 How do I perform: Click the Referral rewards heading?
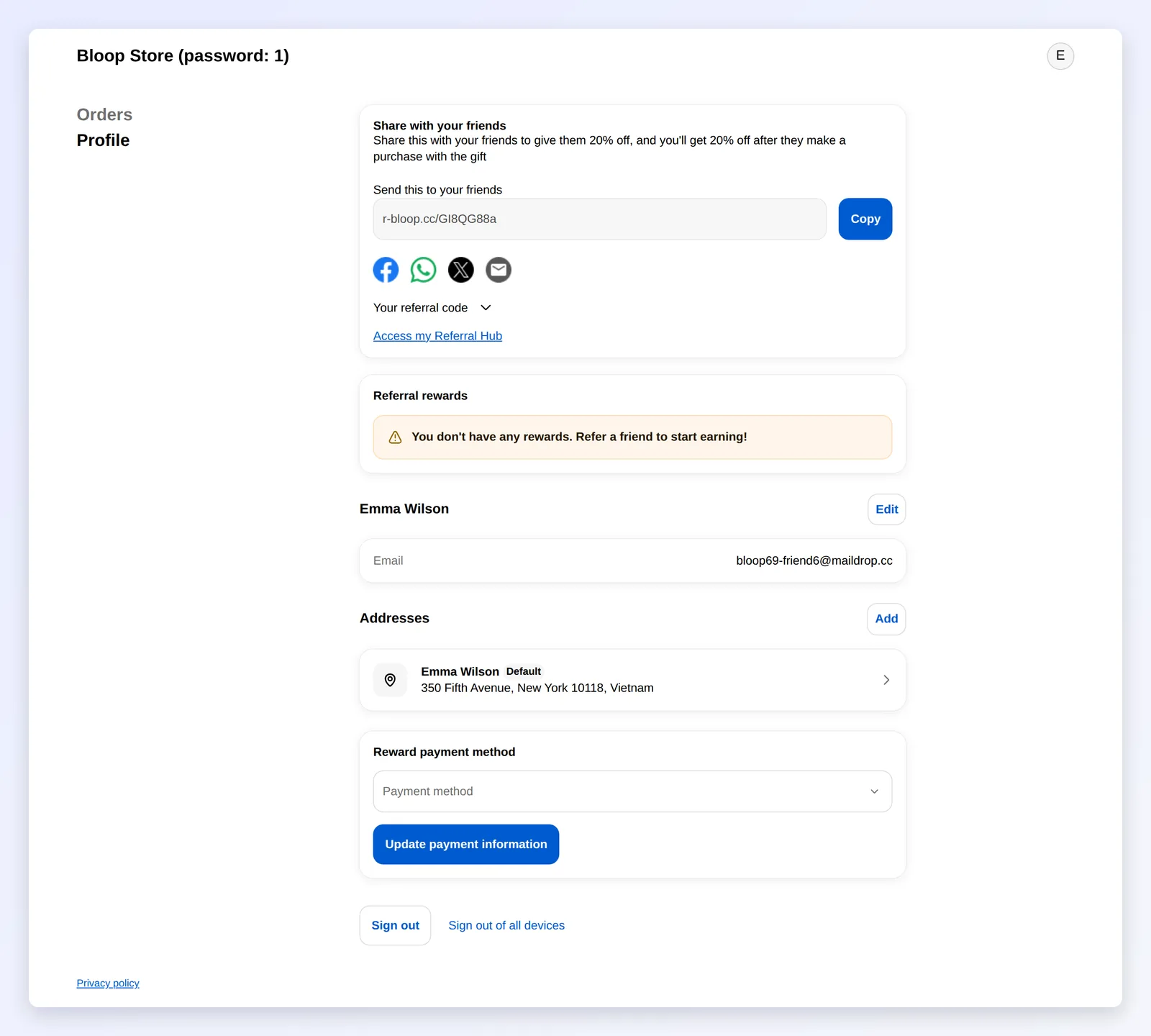click(x=420, y=396)
